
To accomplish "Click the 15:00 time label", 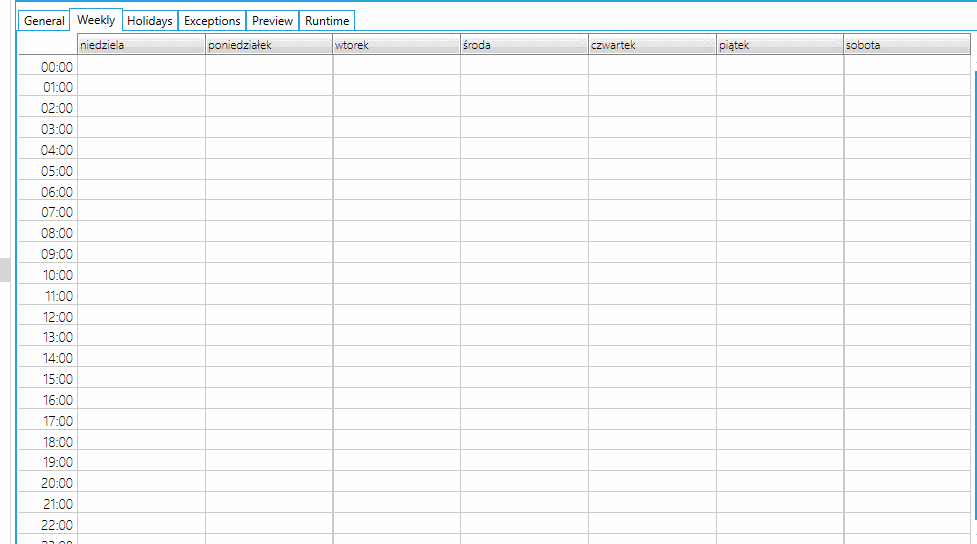I will (57, 379).
